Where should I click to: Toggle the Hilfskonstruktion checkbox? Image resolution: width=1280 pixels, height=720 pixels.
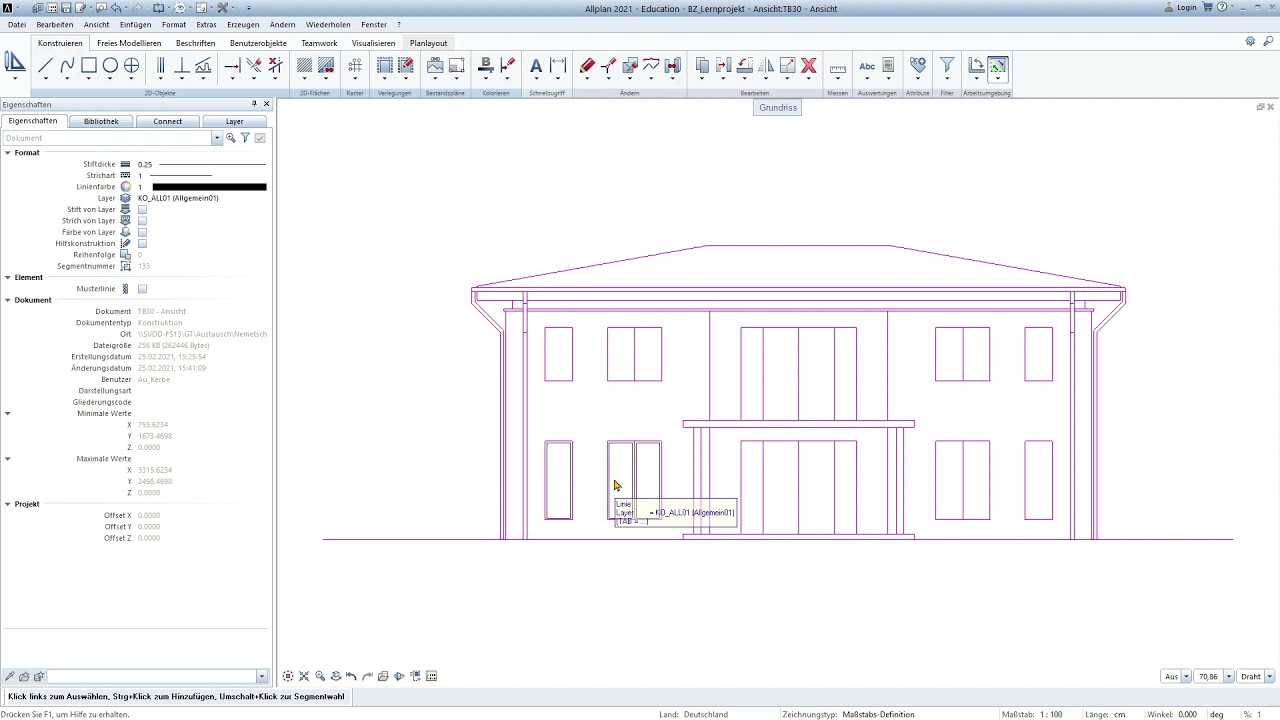(x=142, y=243)
